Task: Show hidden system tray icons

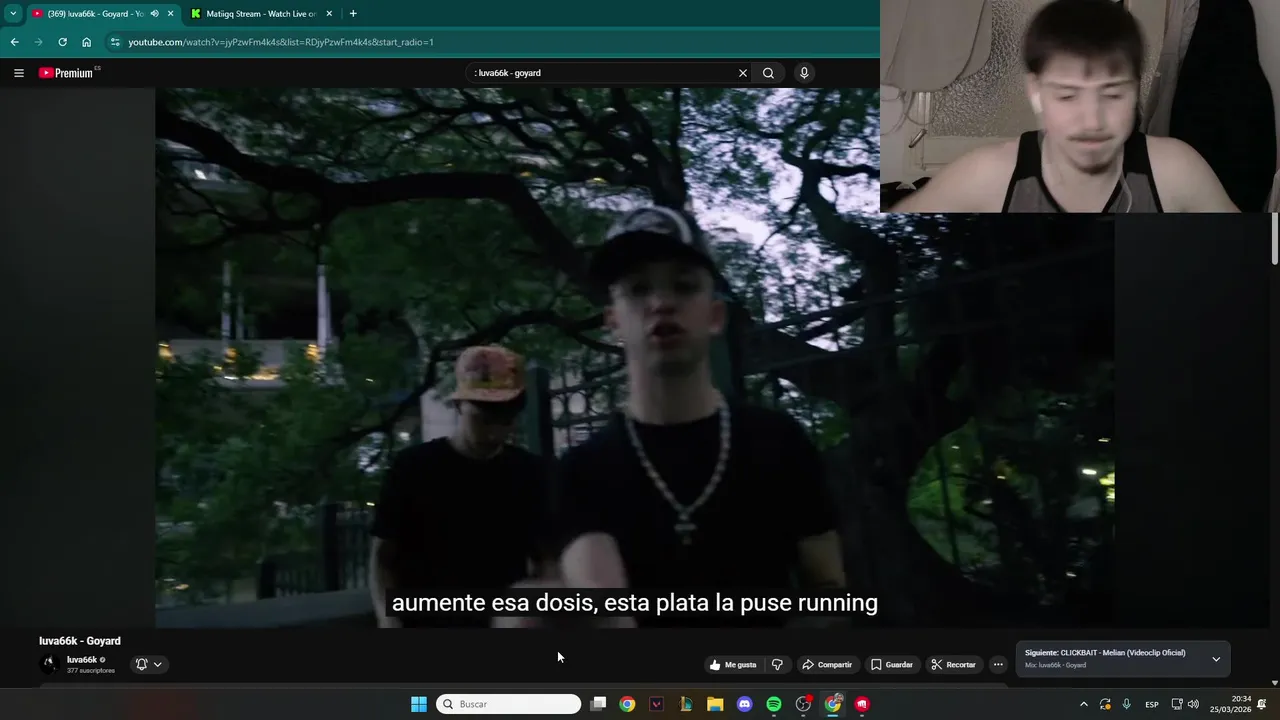Action: (1083, 704)
